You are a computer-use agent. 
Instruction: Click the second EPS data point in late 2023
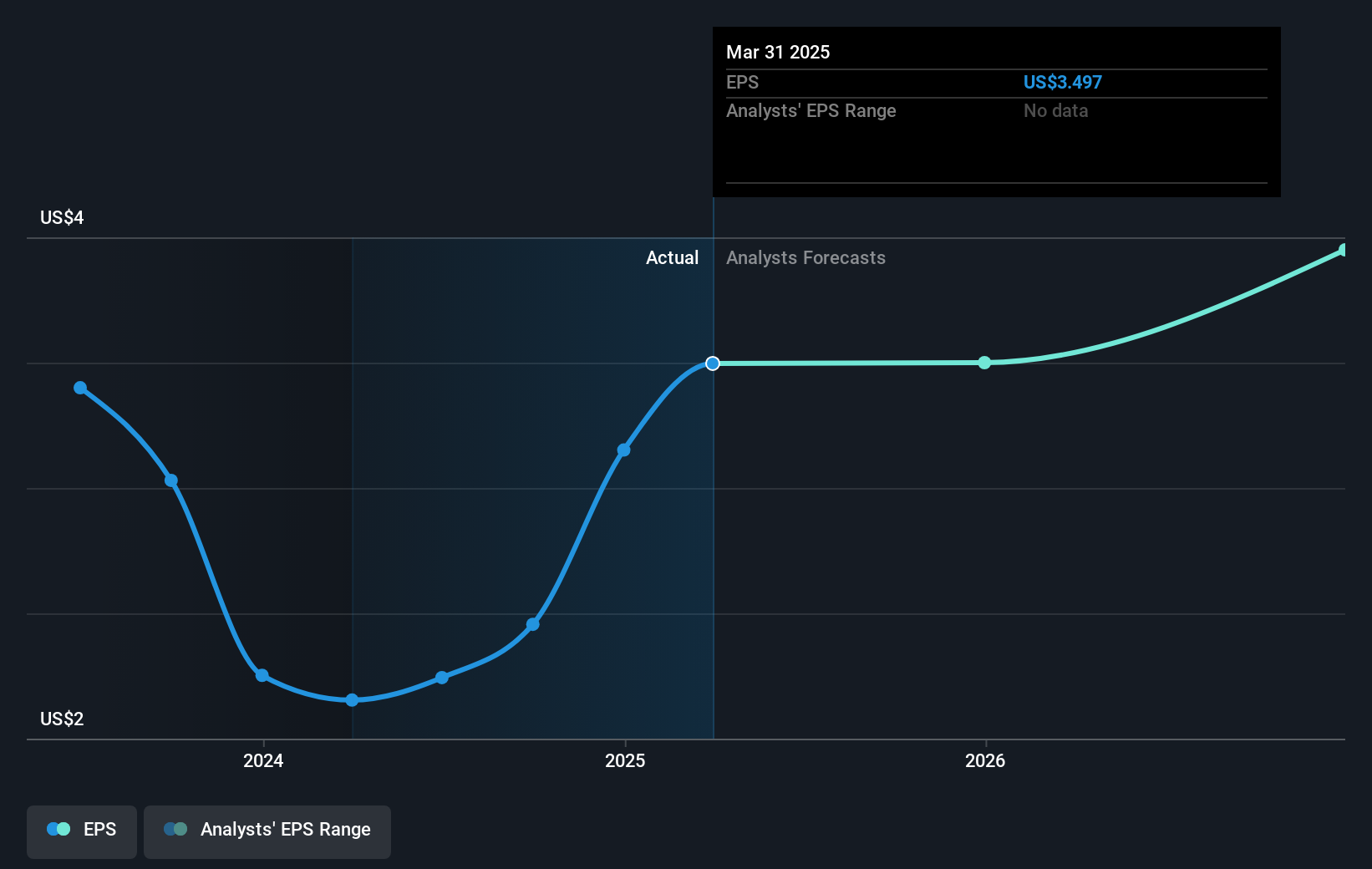(171, 480)
